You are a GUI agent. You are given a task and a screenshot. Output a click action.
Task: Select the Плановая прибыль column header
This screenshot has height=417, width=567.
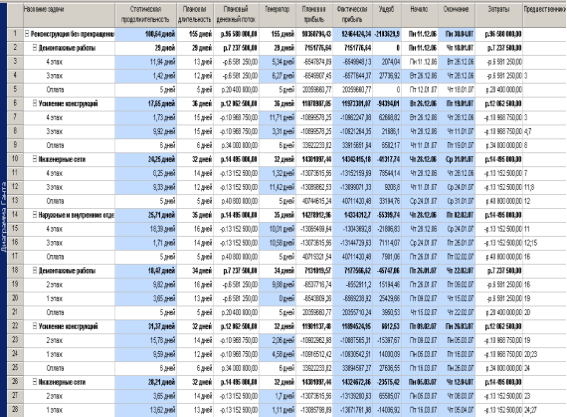(x=314, y=15)
